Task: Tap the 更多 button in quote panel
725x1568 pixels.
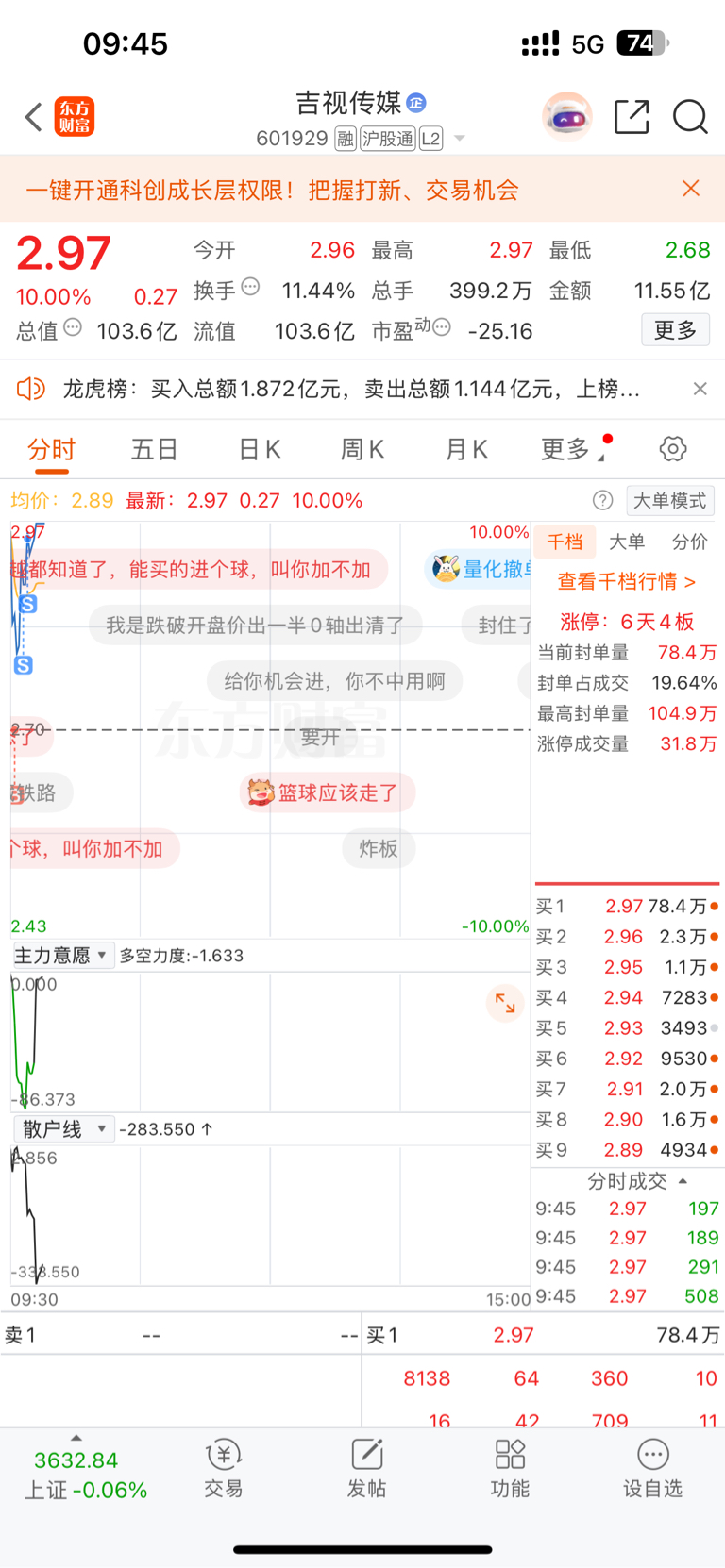Action: (676, 330)
